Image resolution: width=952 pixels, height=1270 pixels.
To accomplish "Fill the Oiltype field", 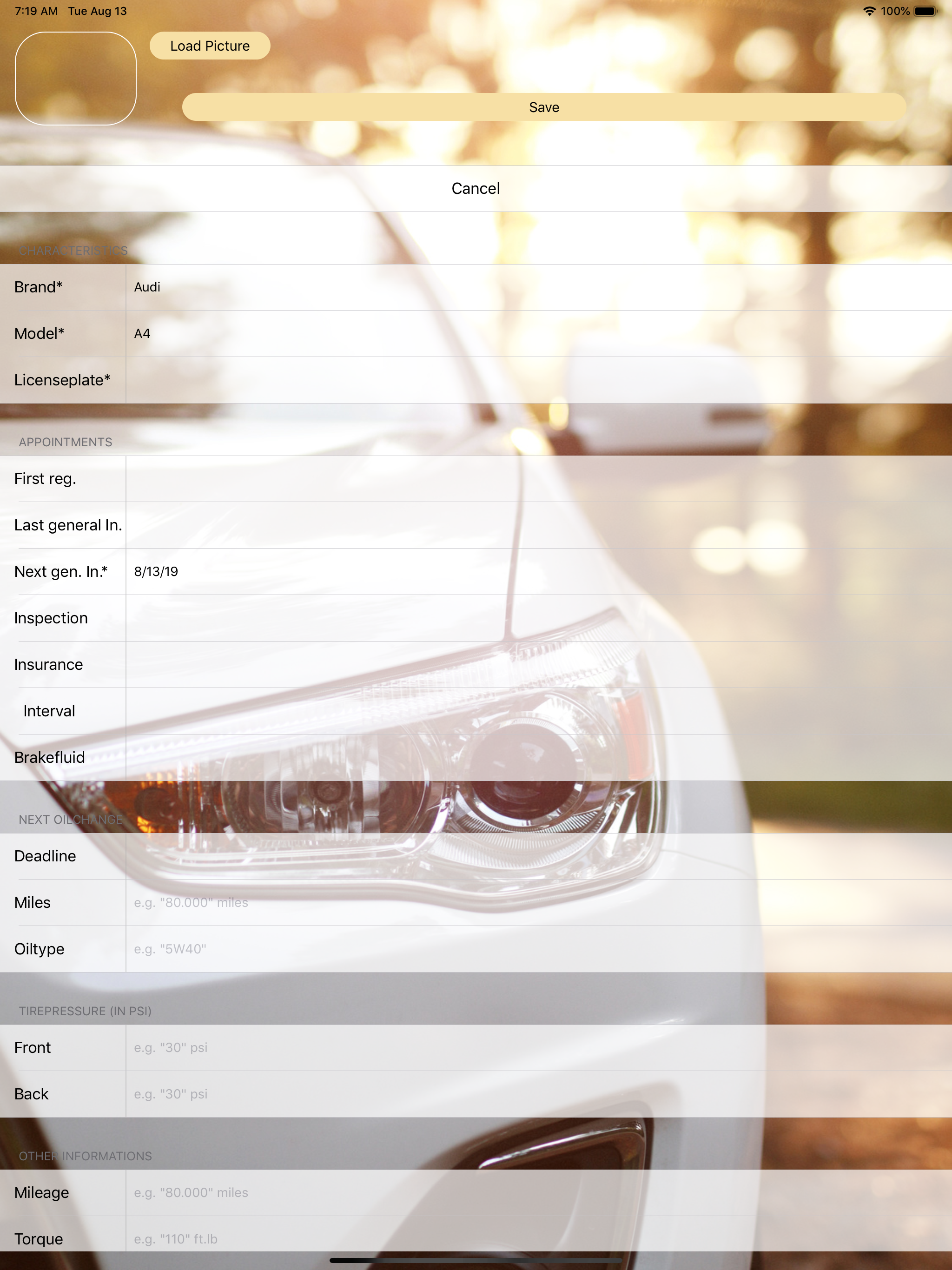I will tap(539, 949).
